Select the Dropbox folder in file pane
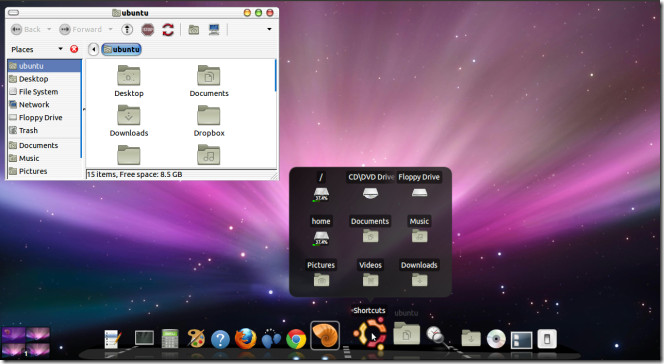 pyautogui.click(x=209, y=121)
